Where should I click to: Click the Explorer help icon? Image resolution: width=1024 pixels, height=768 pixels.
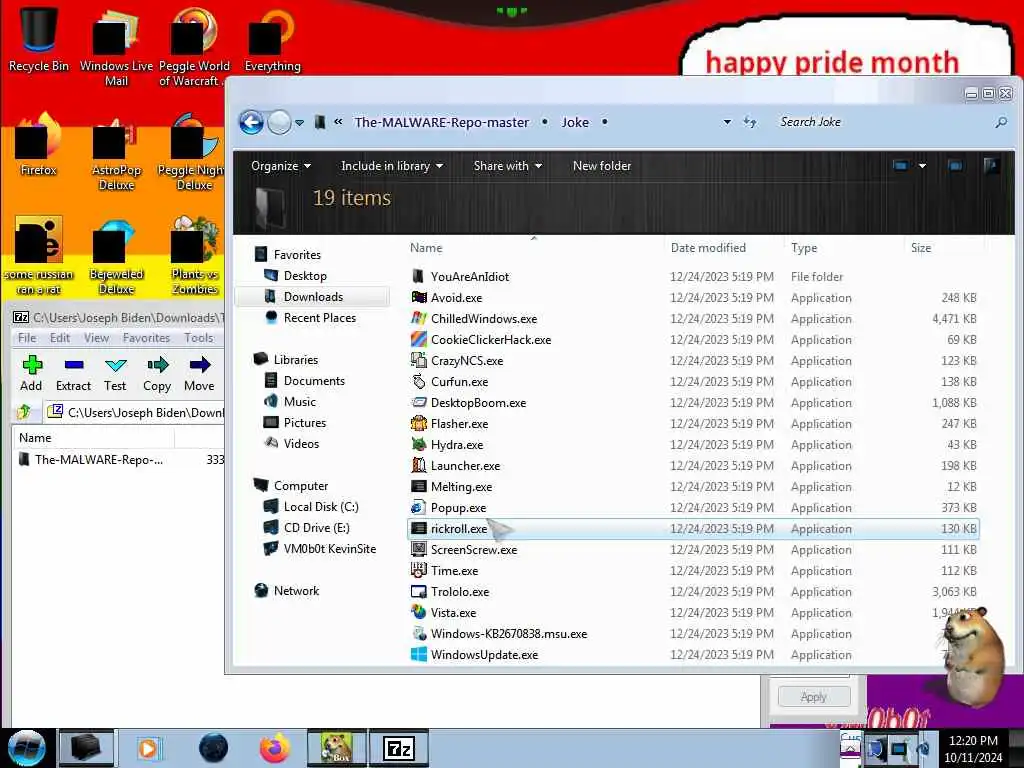[991, 166]
